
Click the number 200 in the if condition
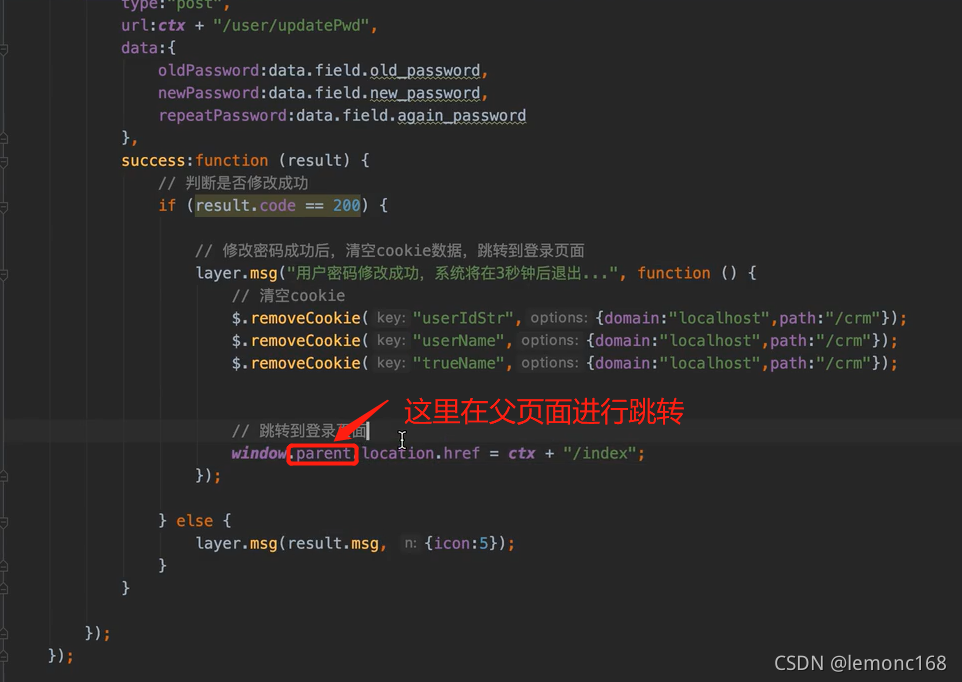tap(347, 205)
